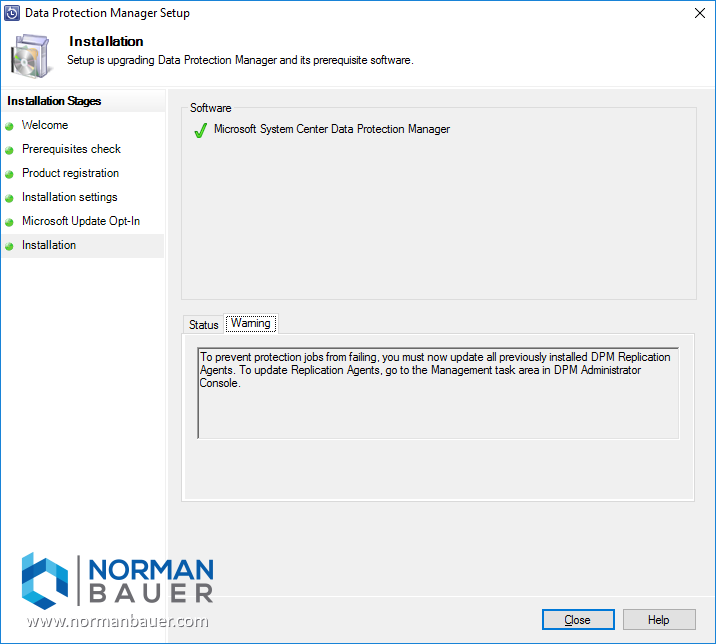
Task: Select the Welcome stage
Action: click(x=45, y=125)
